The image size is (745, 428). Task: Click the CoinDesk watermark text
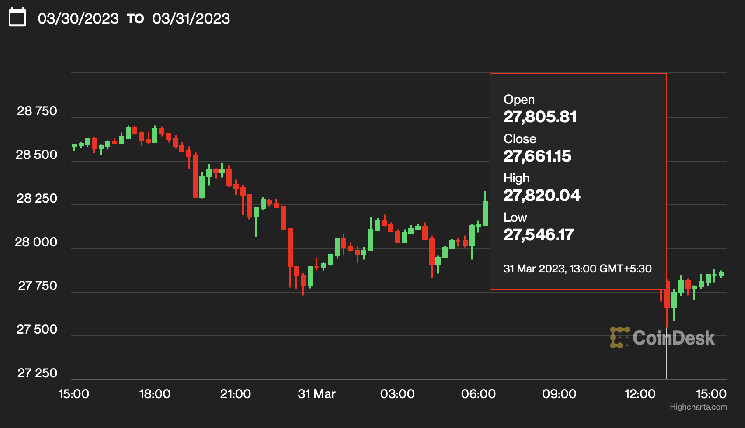click(x=674, y=338)
